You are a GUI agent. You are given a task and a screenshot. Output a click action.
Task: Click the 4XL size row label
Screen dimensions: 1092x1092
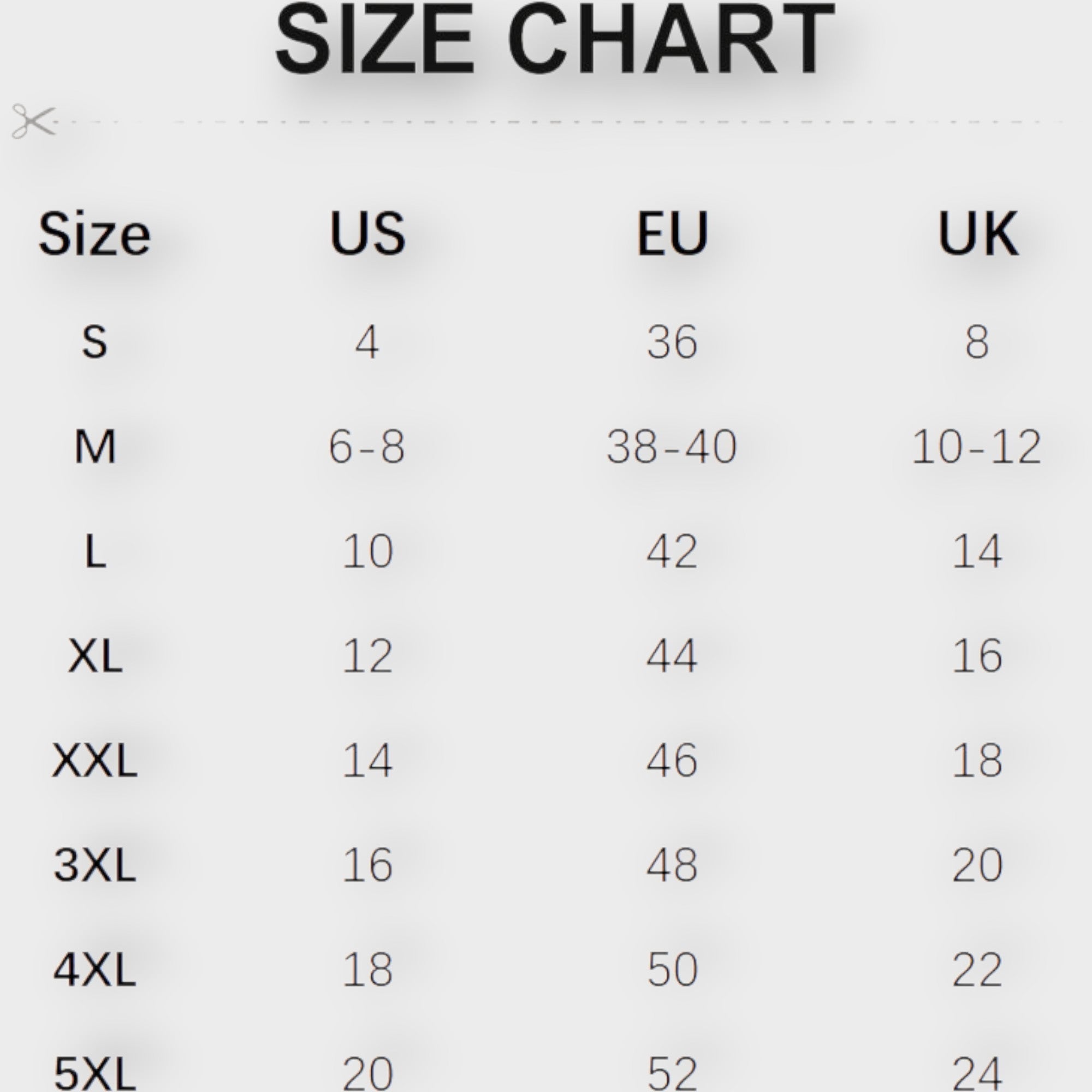click(94, 970)
